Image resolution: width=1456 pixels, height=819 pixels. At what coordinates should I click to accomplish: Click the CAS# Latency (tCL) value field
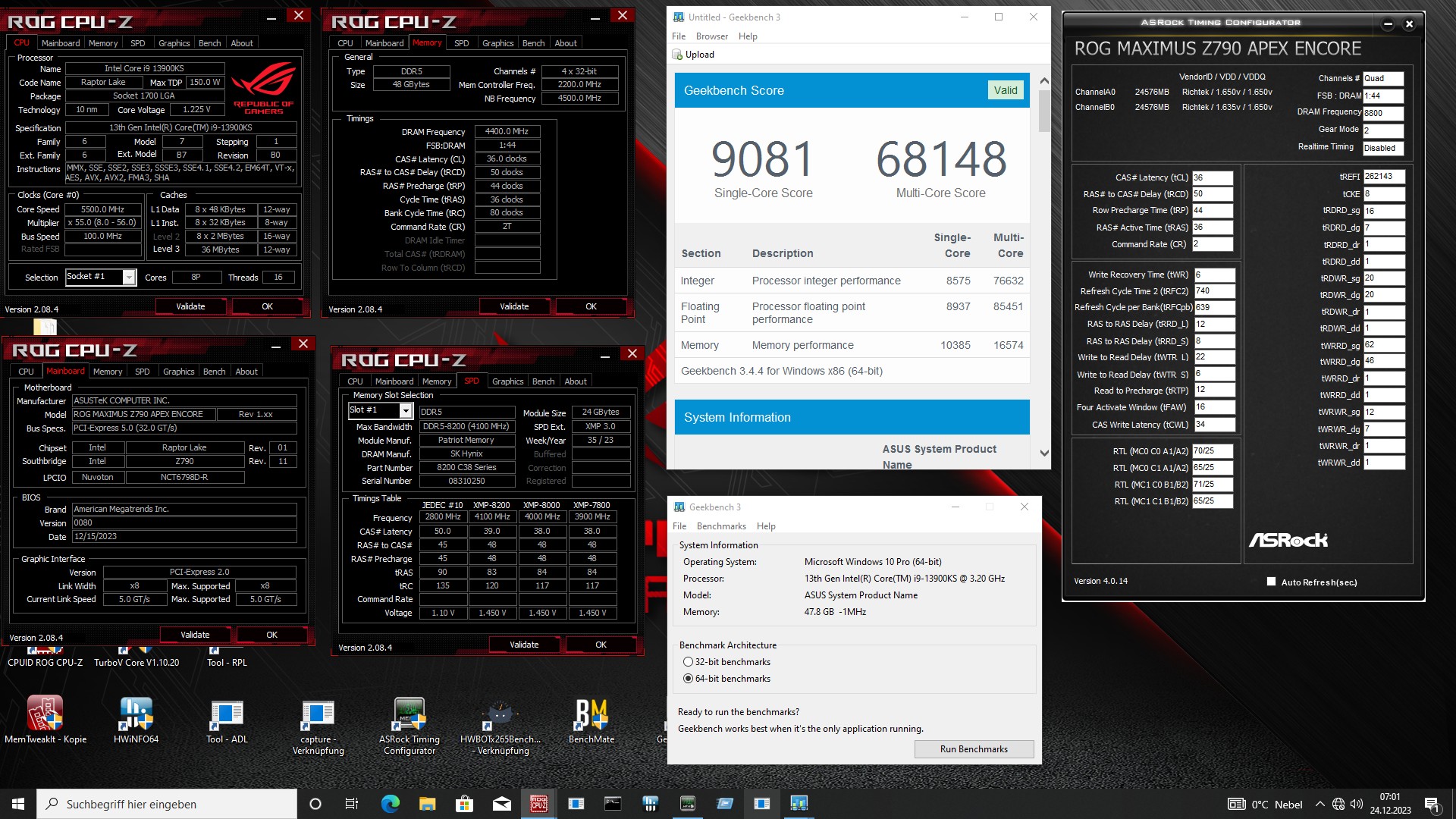(x=1213, y=177)
